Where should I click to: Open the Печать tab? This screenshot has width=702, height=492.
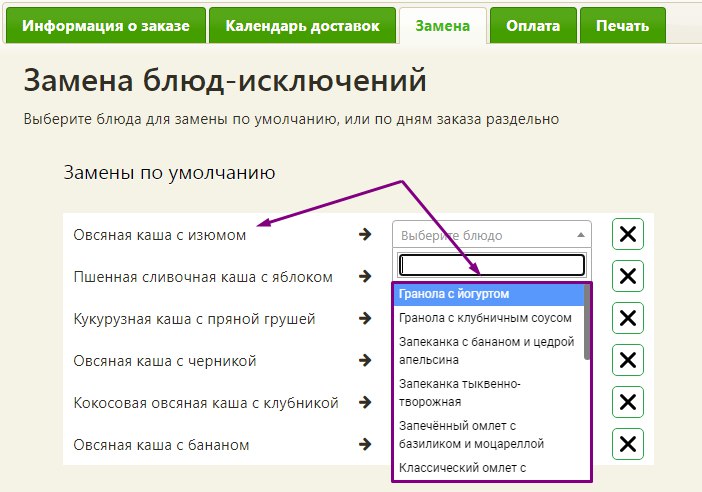click(x=621, y=26)
